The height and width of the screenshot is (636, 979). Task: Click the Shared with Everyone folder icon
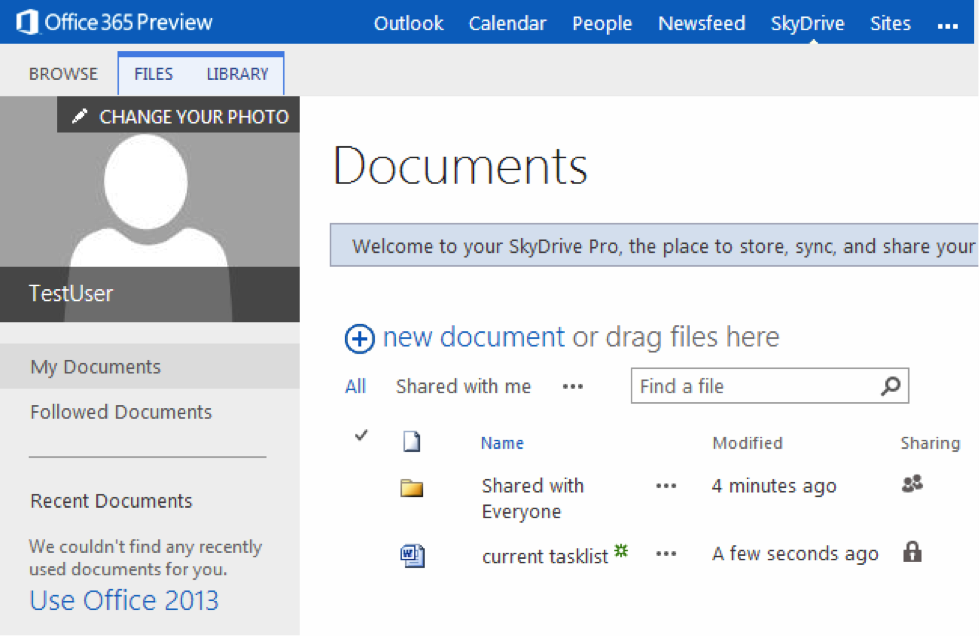coord(411,487)
